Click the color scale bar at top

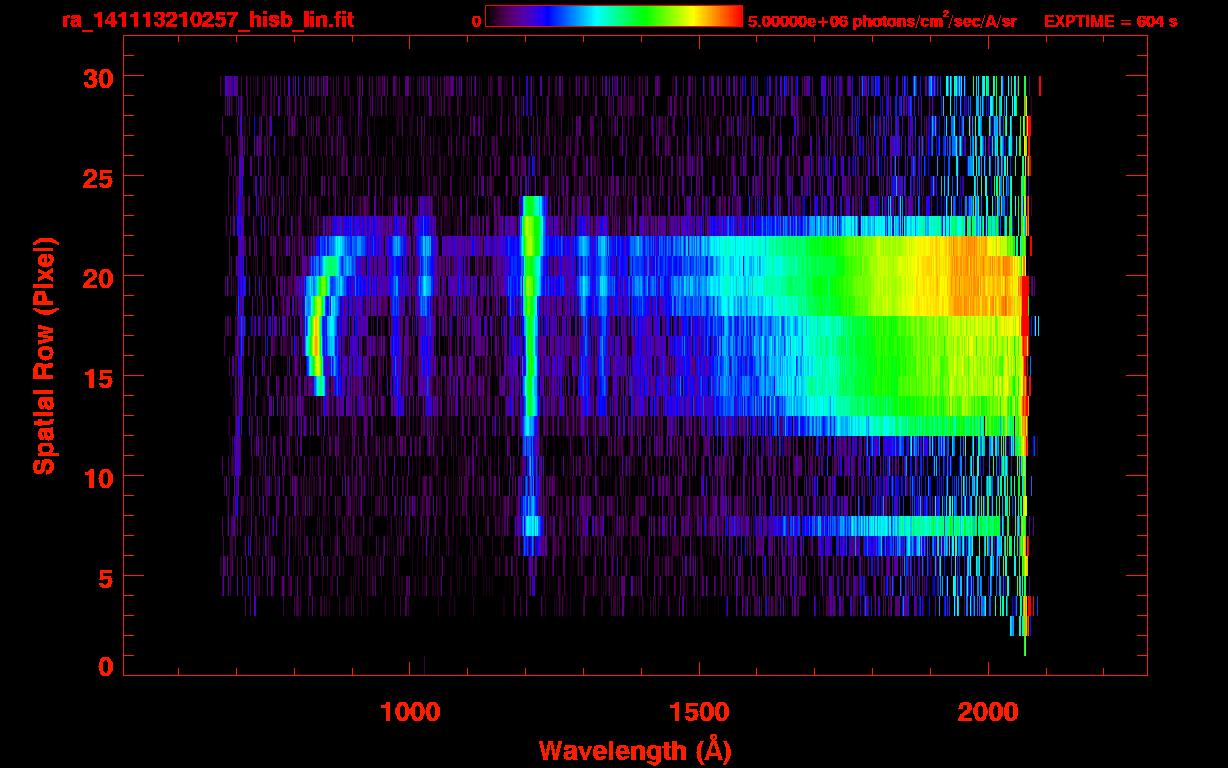click(614, 16)
